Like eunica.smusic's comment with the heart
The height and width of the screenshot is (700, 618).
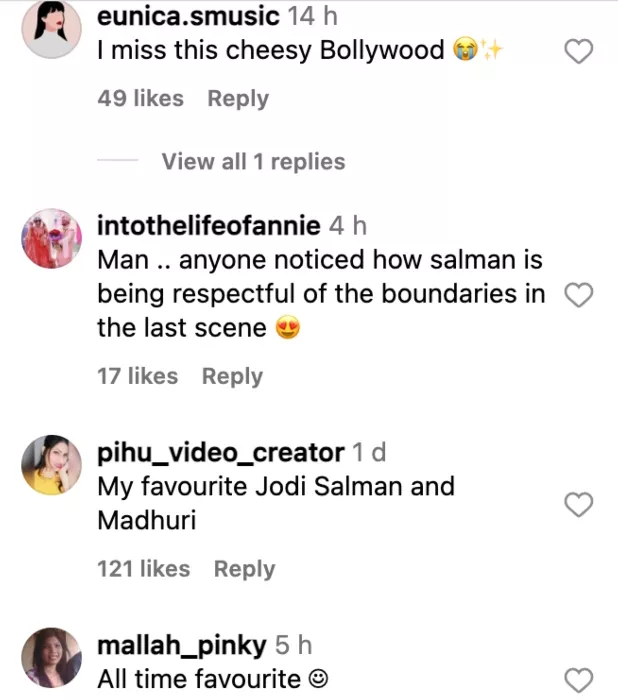580,52
